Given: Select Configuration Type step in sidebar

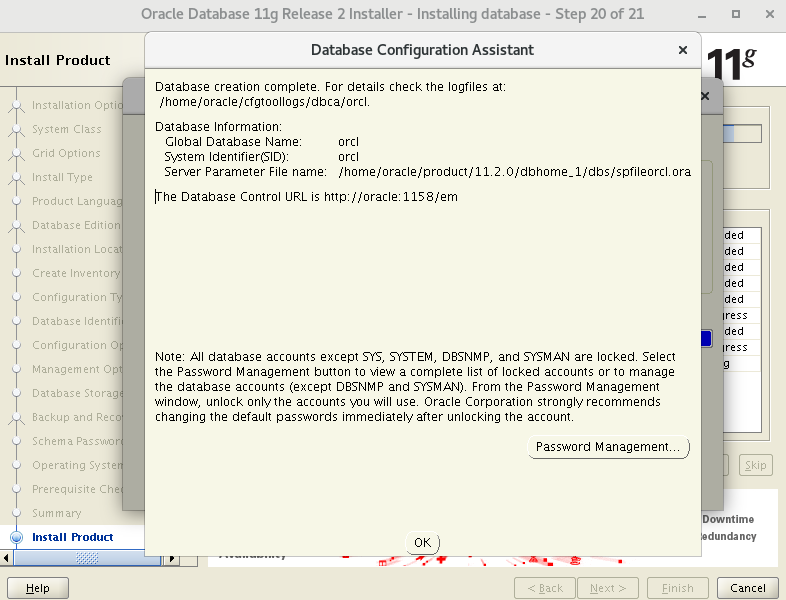Looking at the screenshot, I should (x=77, y=298).
